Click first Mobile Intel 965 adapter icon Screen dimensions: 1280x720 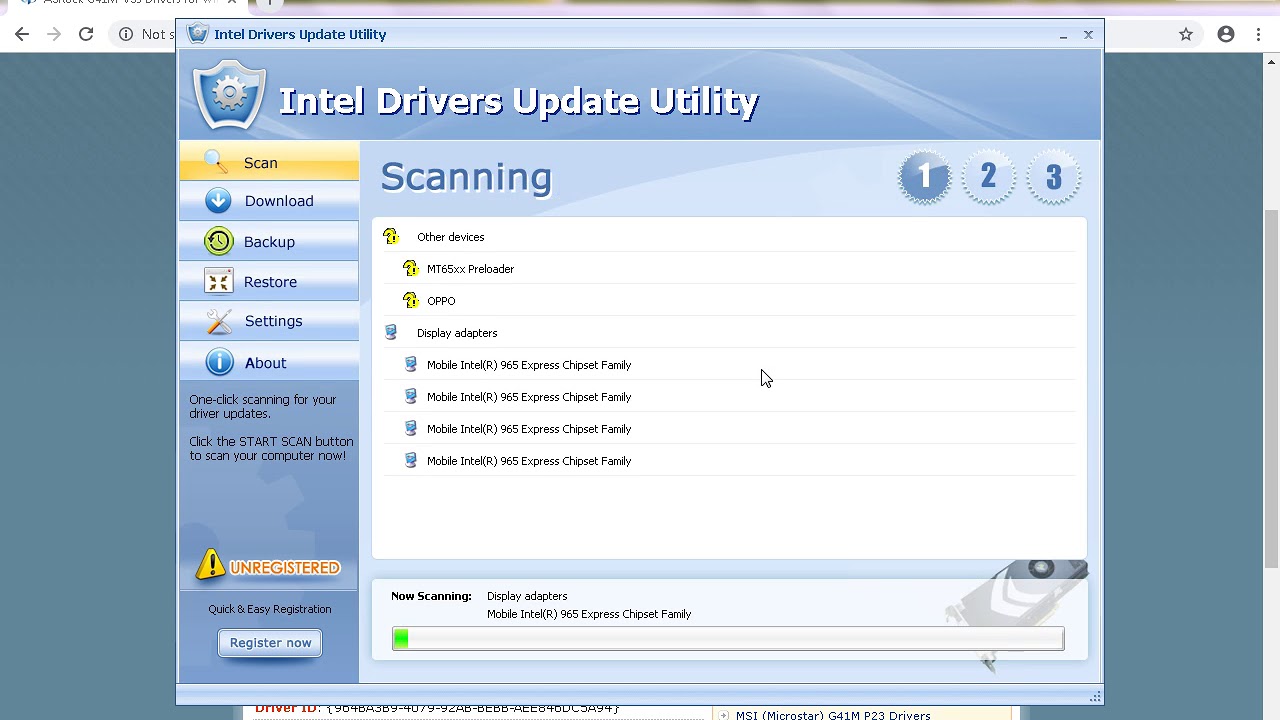[411, 365]
